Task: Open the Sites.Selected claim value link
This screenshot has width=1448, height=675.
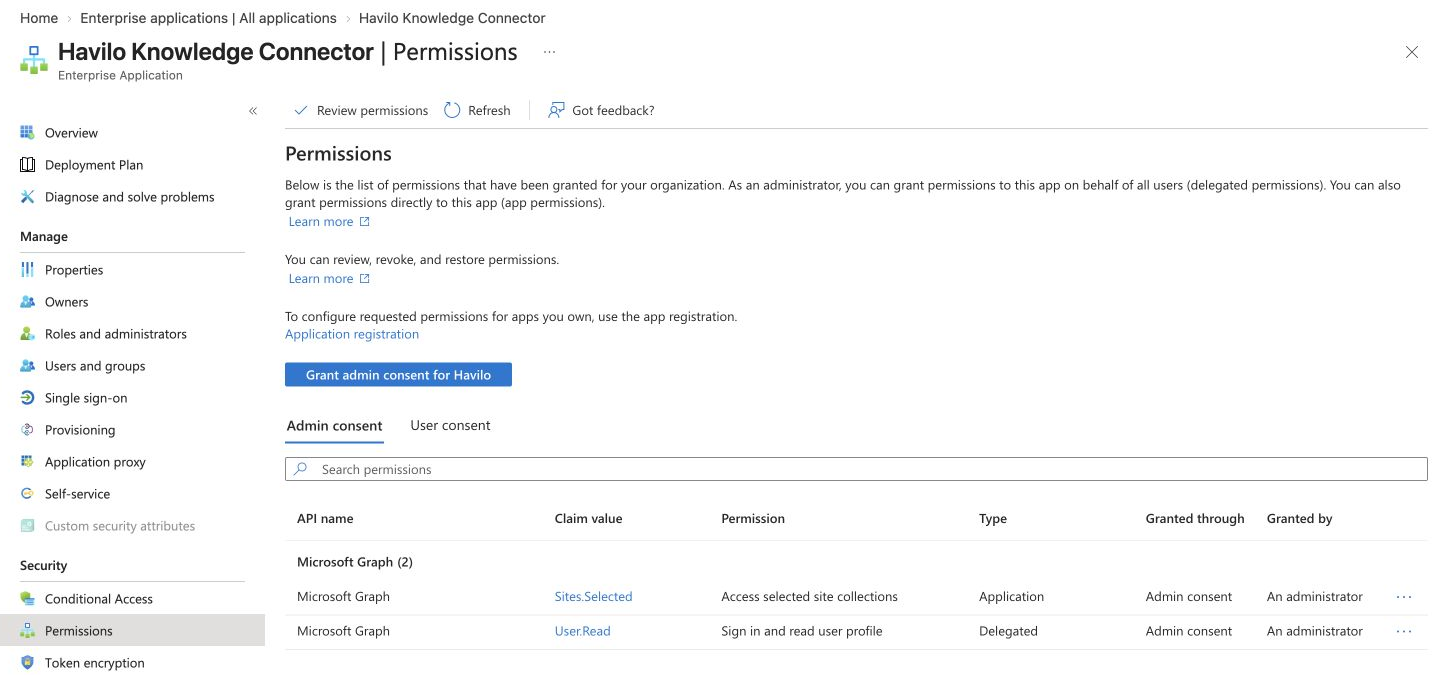Action: click(593, 597)
